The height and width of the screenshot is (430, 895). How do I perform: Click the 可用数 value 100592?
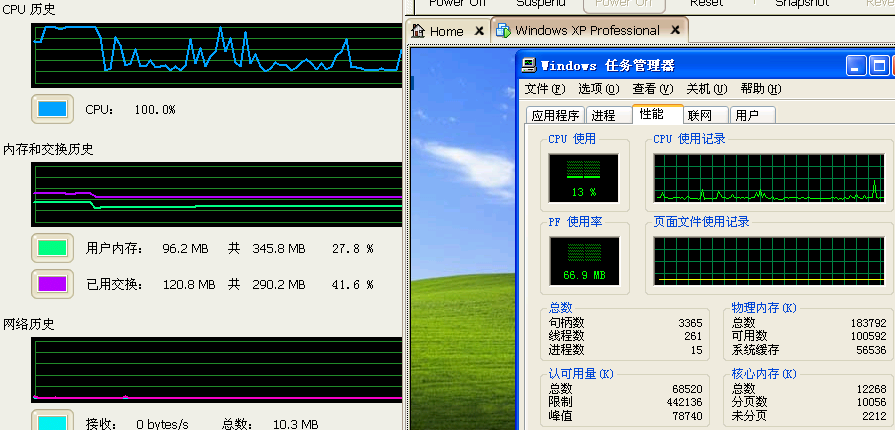coord(868,336)
